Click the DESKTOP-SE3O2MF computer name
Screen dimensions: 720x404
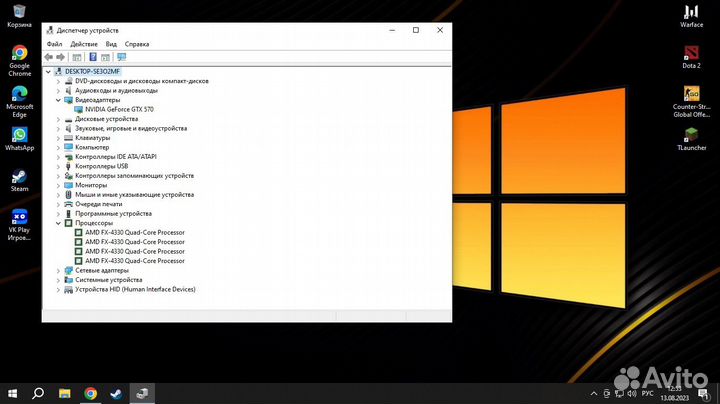pos(92,72)
